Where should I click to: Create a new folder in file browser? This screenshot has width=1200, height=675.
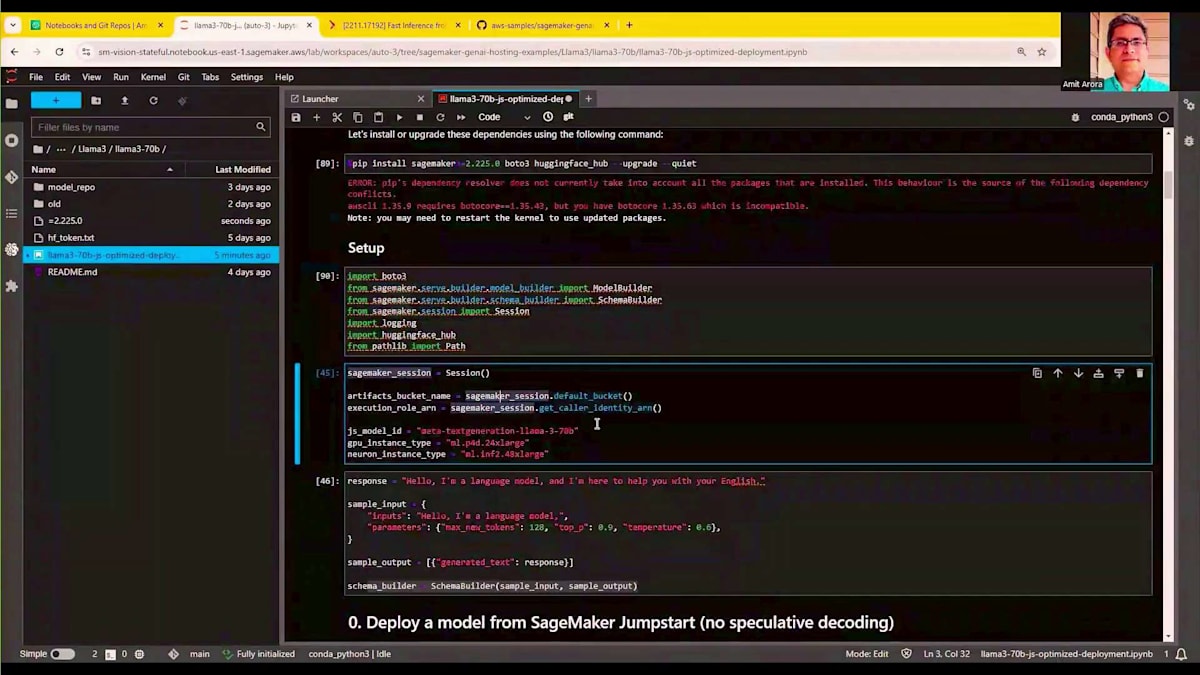click(96, 100)
